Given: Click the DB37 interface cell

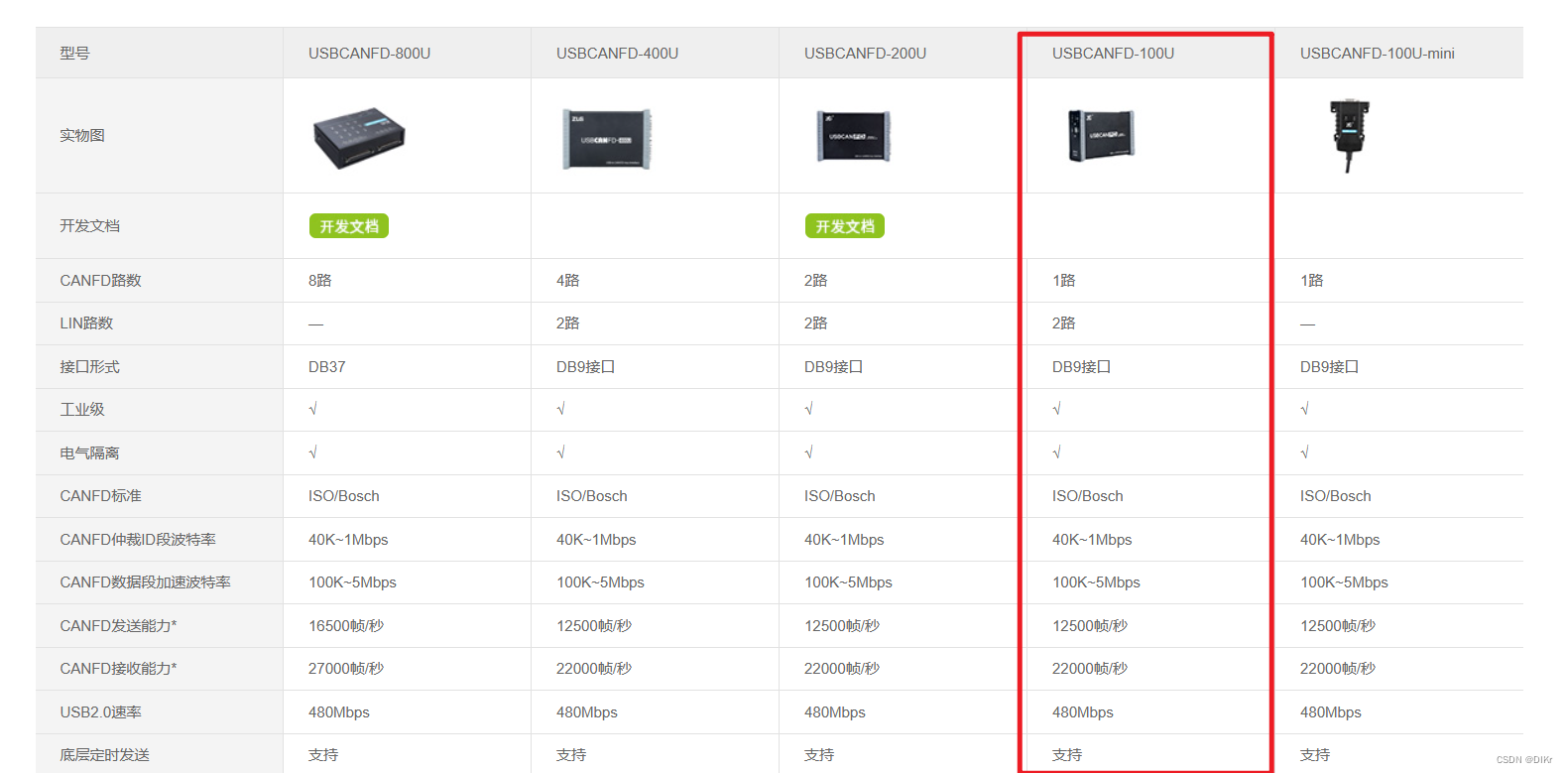Looking at the screenshot, I should [x=327, y=367].
